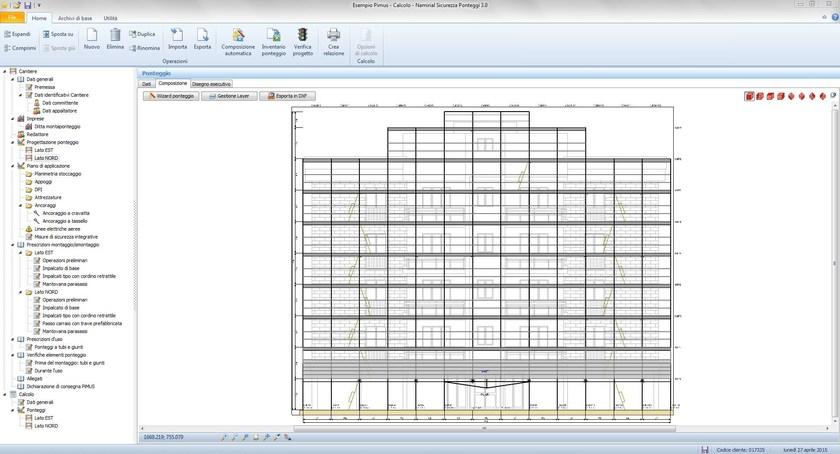Click the Esporta in DXF button

[288, 96]
